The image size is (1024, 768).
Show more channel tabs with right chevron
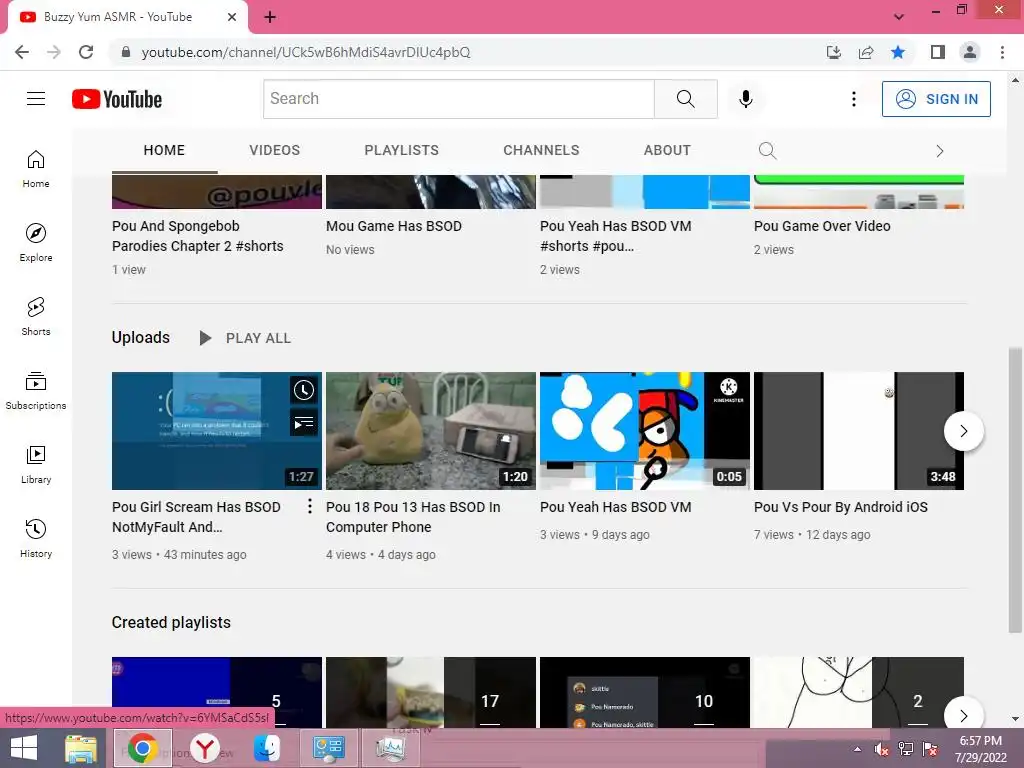coord(940,151)
